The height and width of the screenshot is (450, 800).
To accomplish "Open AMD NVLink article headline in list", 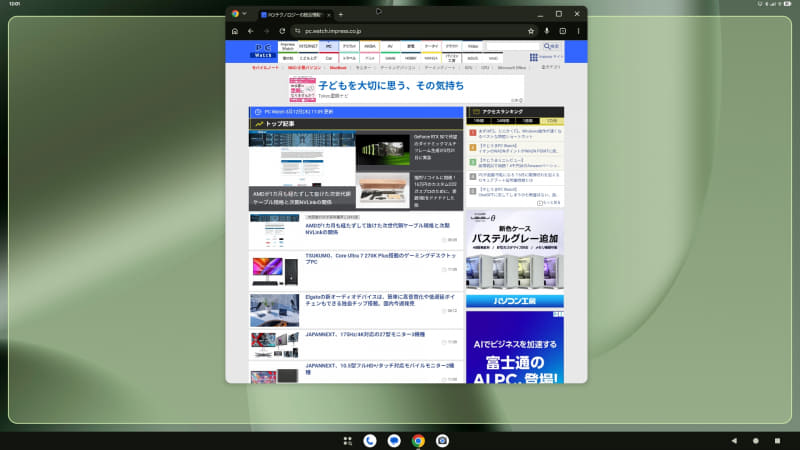I will click(378, 229).
